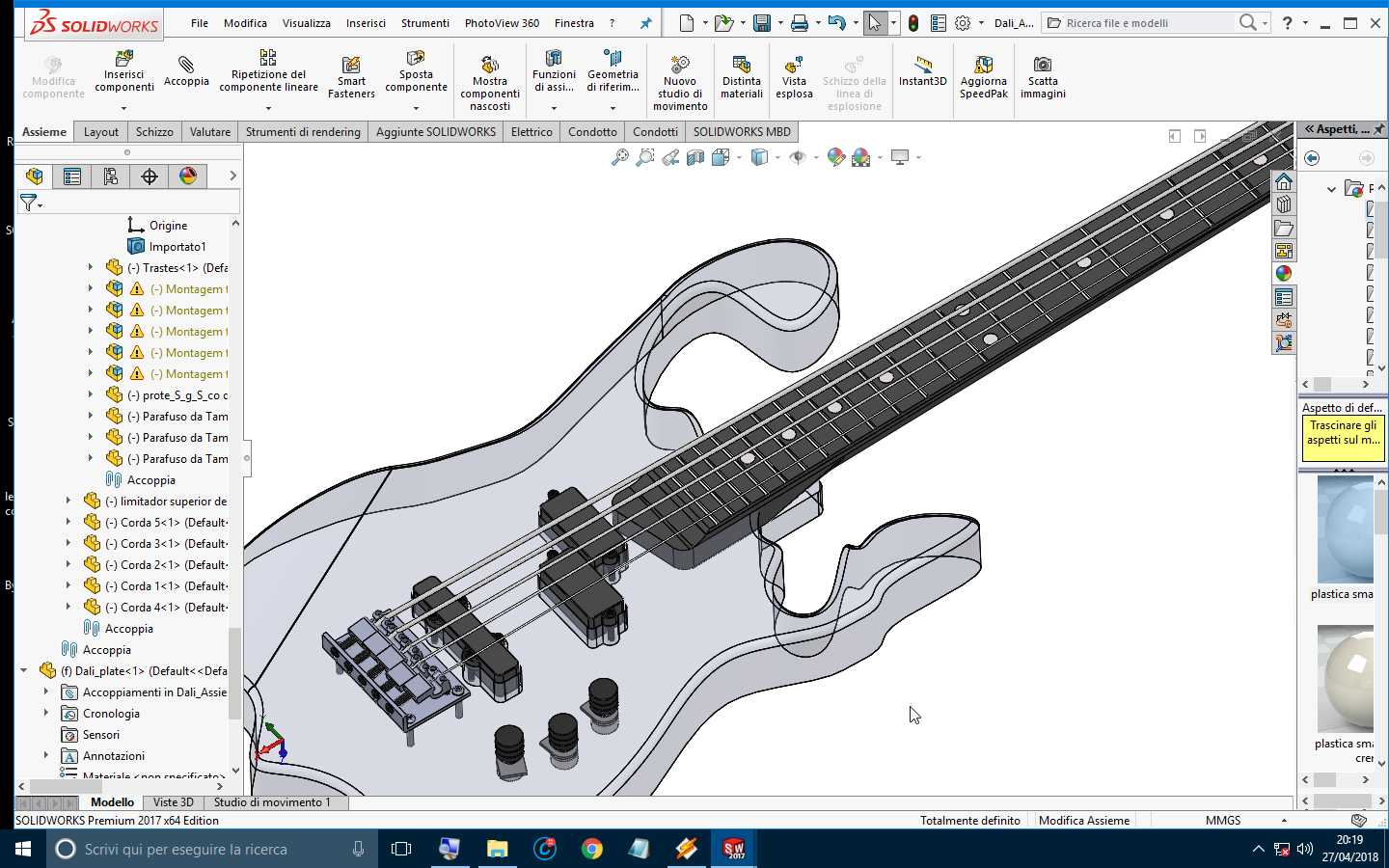The height and width of the screenshot is (868, 1389).
Task: Click Ricerca file e modelli search field
Action: 1148,23
